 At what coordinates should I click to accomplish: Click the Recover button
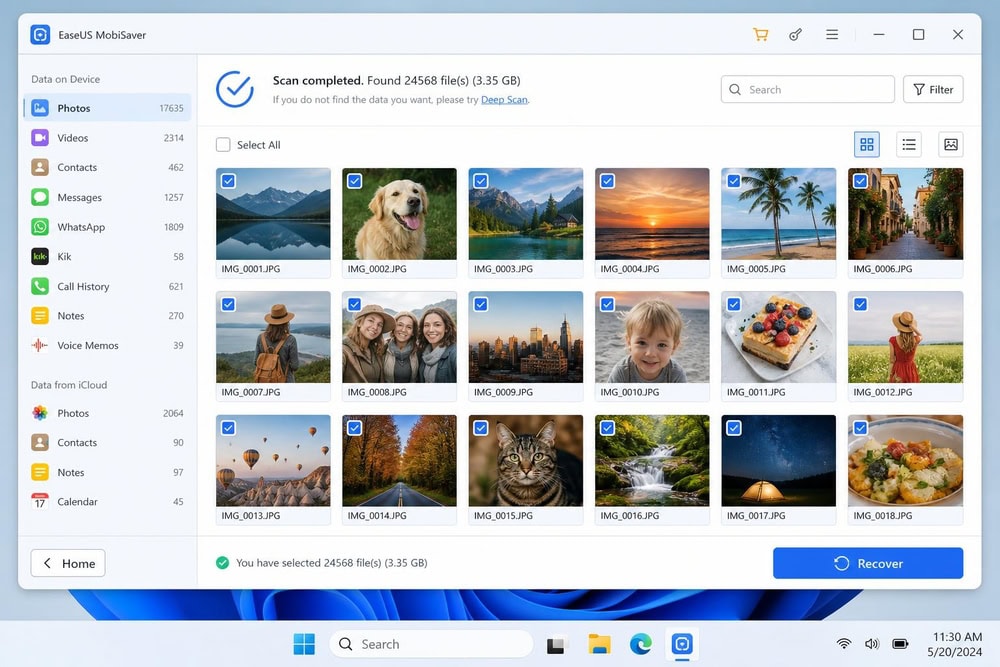[868, 563]
